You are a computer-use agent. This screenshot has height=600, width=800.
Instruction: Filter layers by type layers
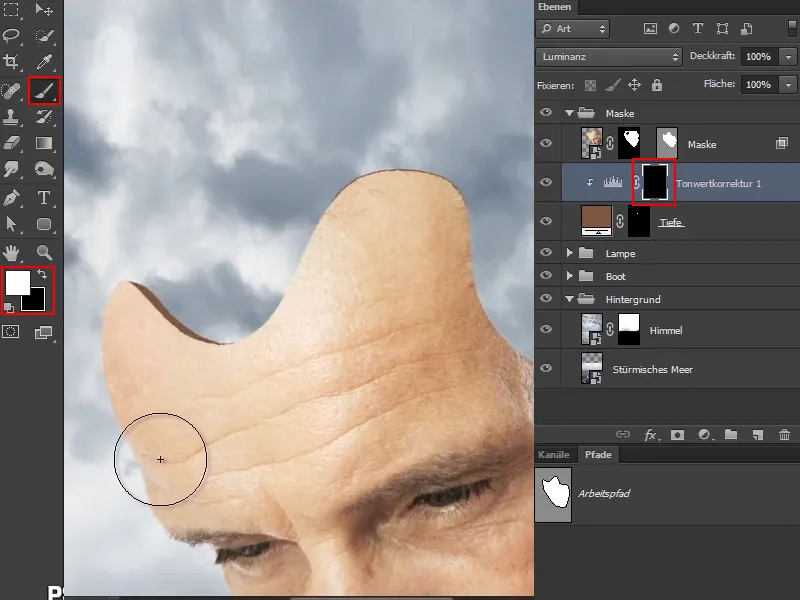pos(697,29)
